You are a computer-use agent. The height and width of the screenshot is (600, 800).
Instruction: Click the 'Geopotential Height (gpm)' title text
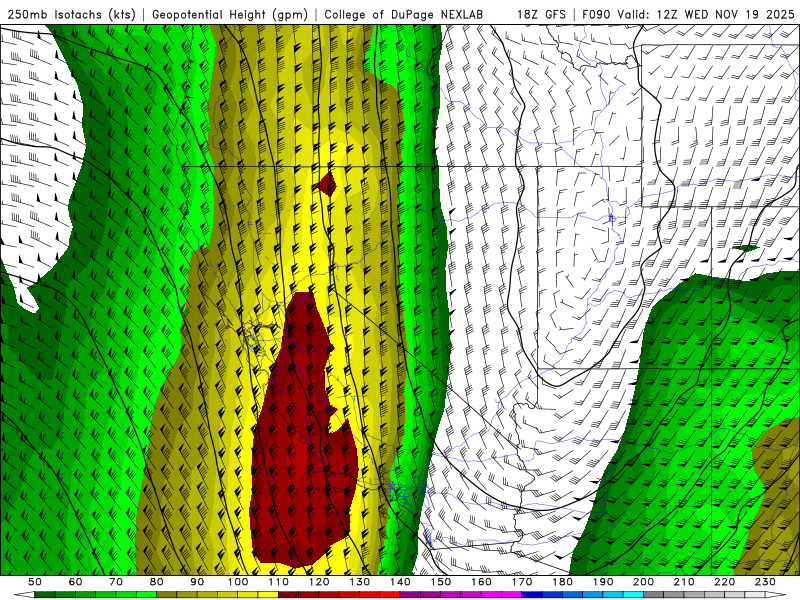tap(230, 15)
